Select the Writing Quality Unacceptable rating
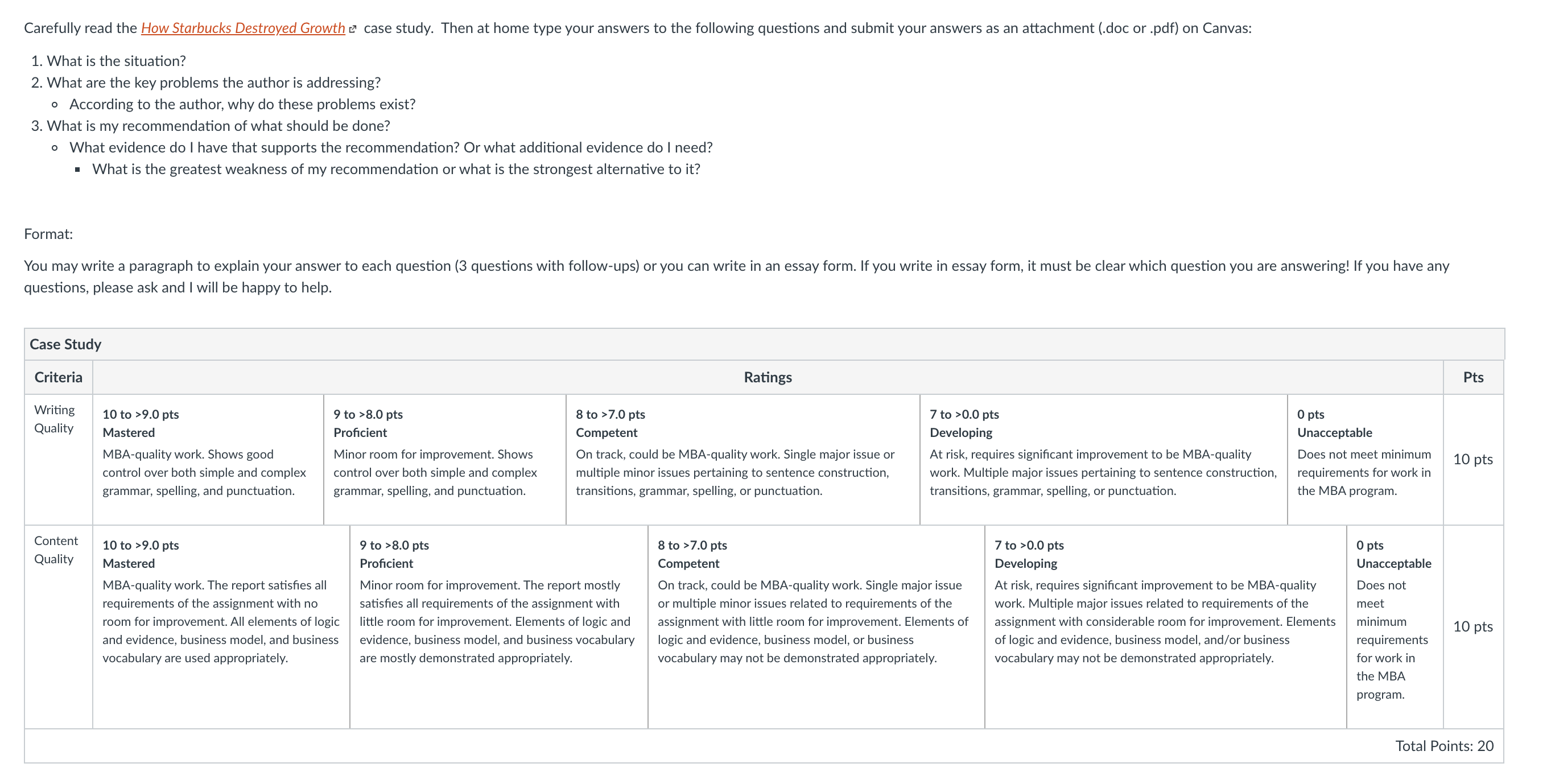Screen dimensions: 1551x784 coord(1365,460)
